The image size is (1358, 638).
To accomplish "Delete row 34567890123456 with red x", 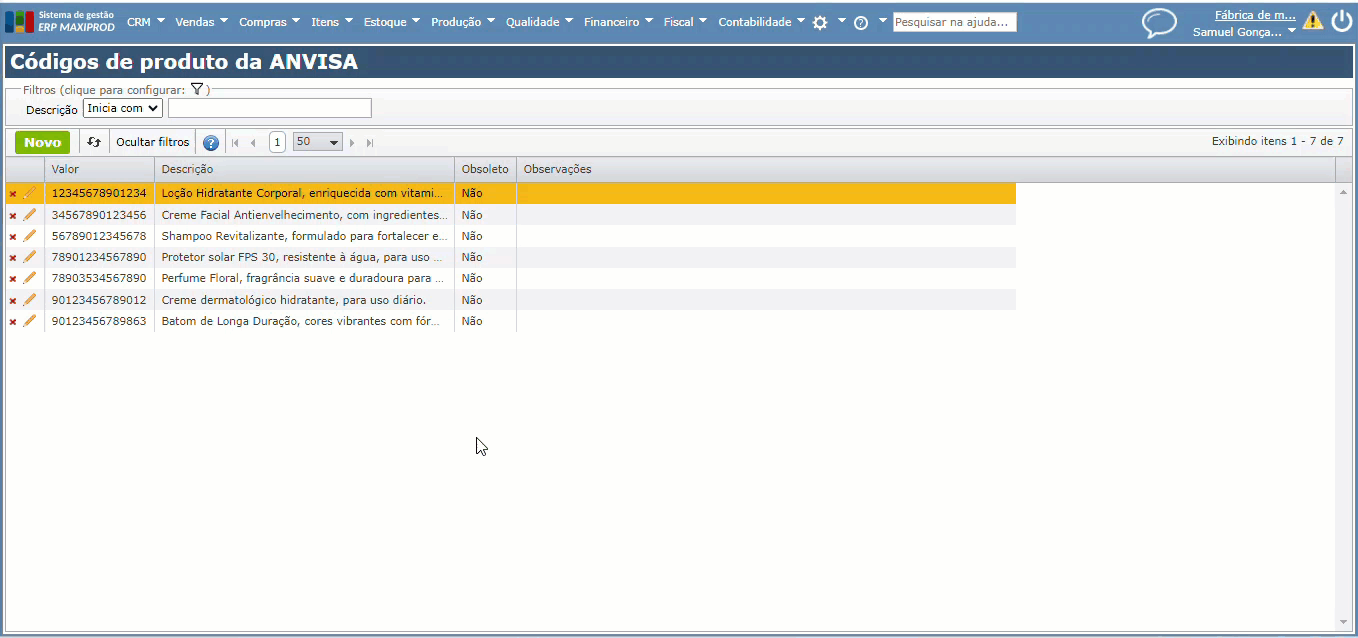I will tap(13, 215).
